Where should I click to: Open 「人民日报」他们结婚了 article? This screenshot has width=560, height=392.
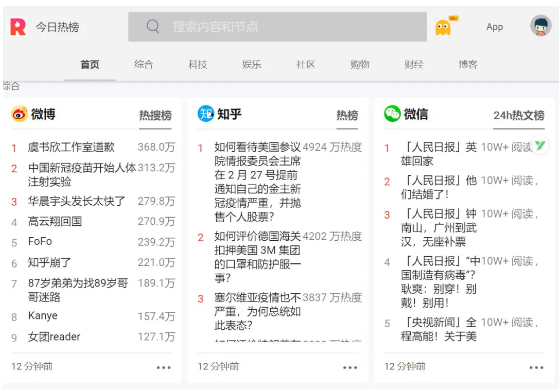(439, 187)
